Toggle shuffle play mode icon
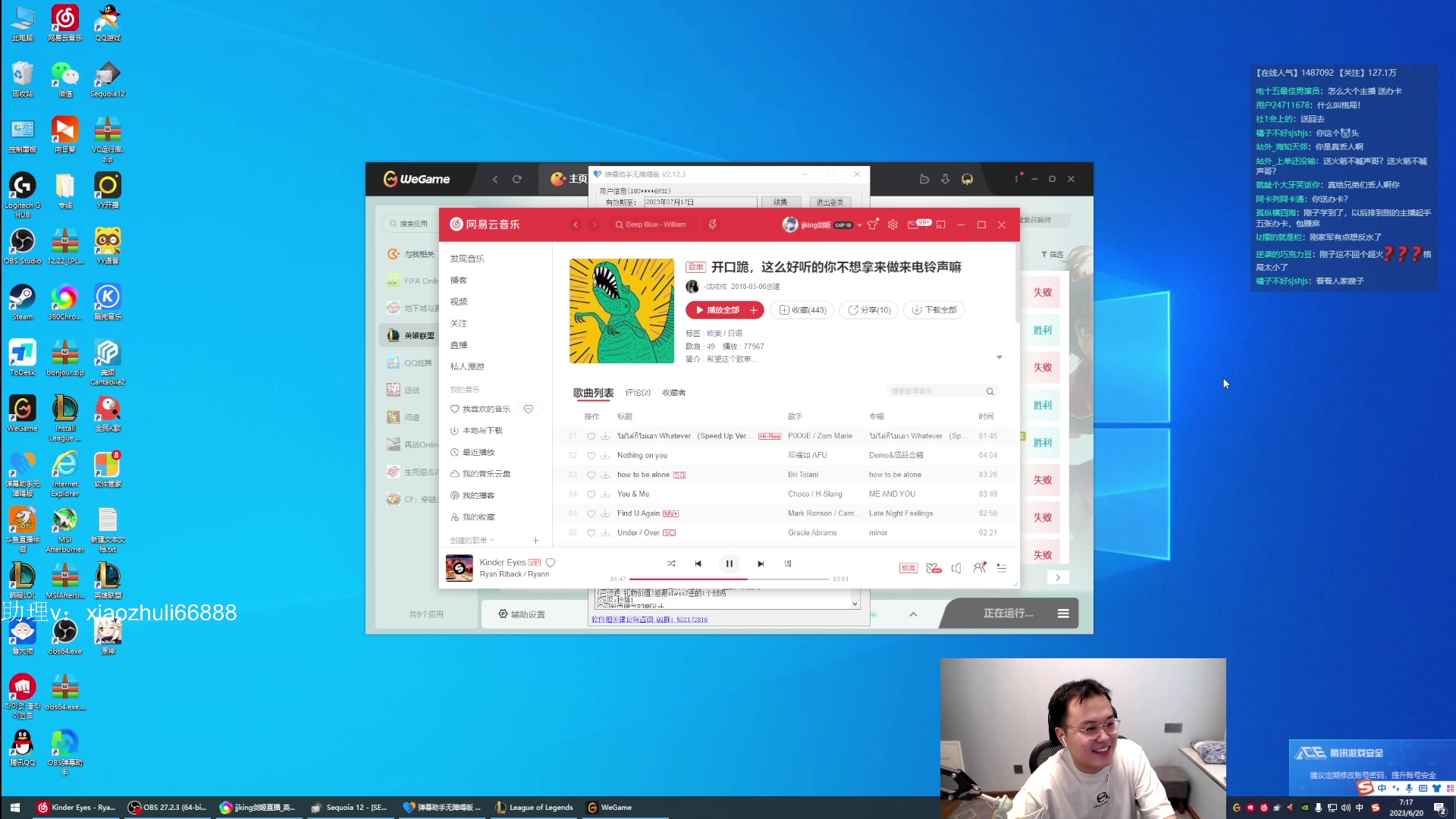Viewport: 1456px width, 819px height. point(671,563)
